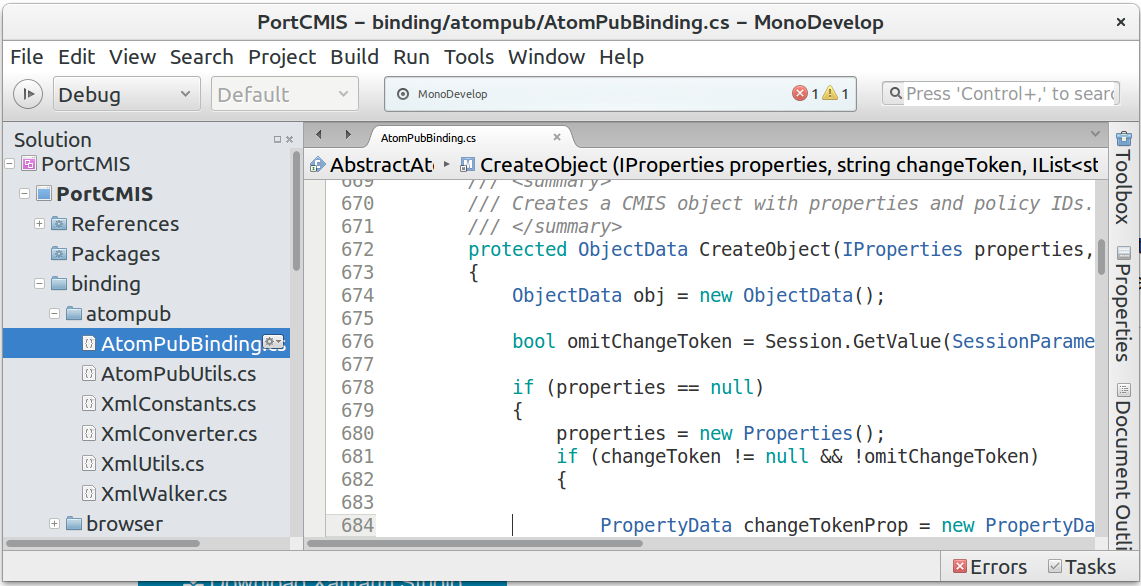
Task: Navigate forward with right arrow in tab bar
Action: click(348, 135)
